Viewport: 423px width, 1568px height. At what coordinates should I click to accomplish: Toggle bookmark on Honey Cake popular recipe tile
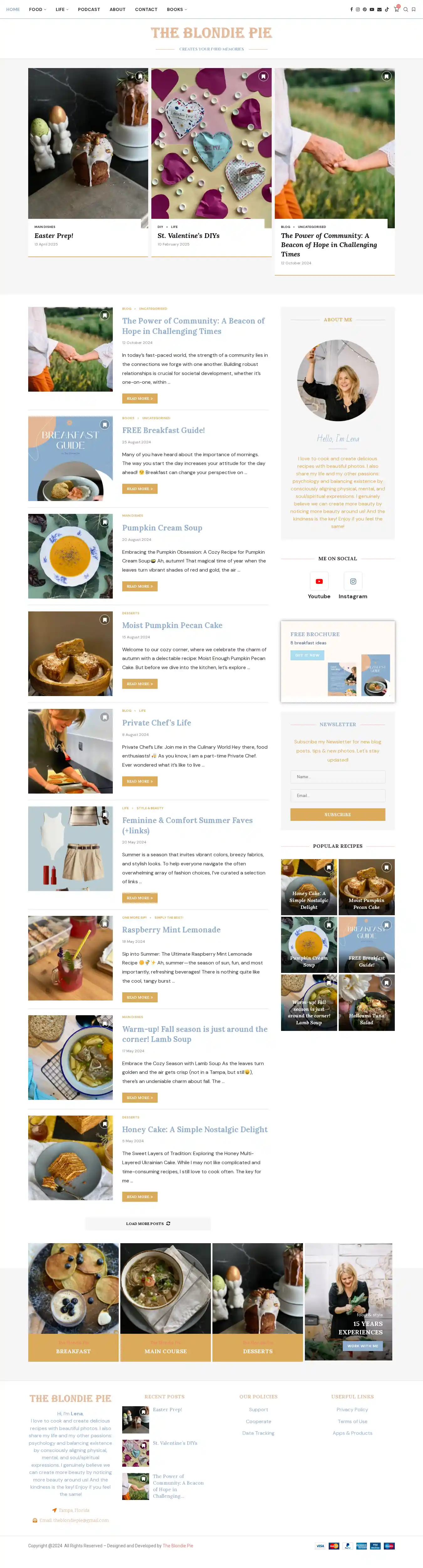pyautogui.click(x=329, y=867)
